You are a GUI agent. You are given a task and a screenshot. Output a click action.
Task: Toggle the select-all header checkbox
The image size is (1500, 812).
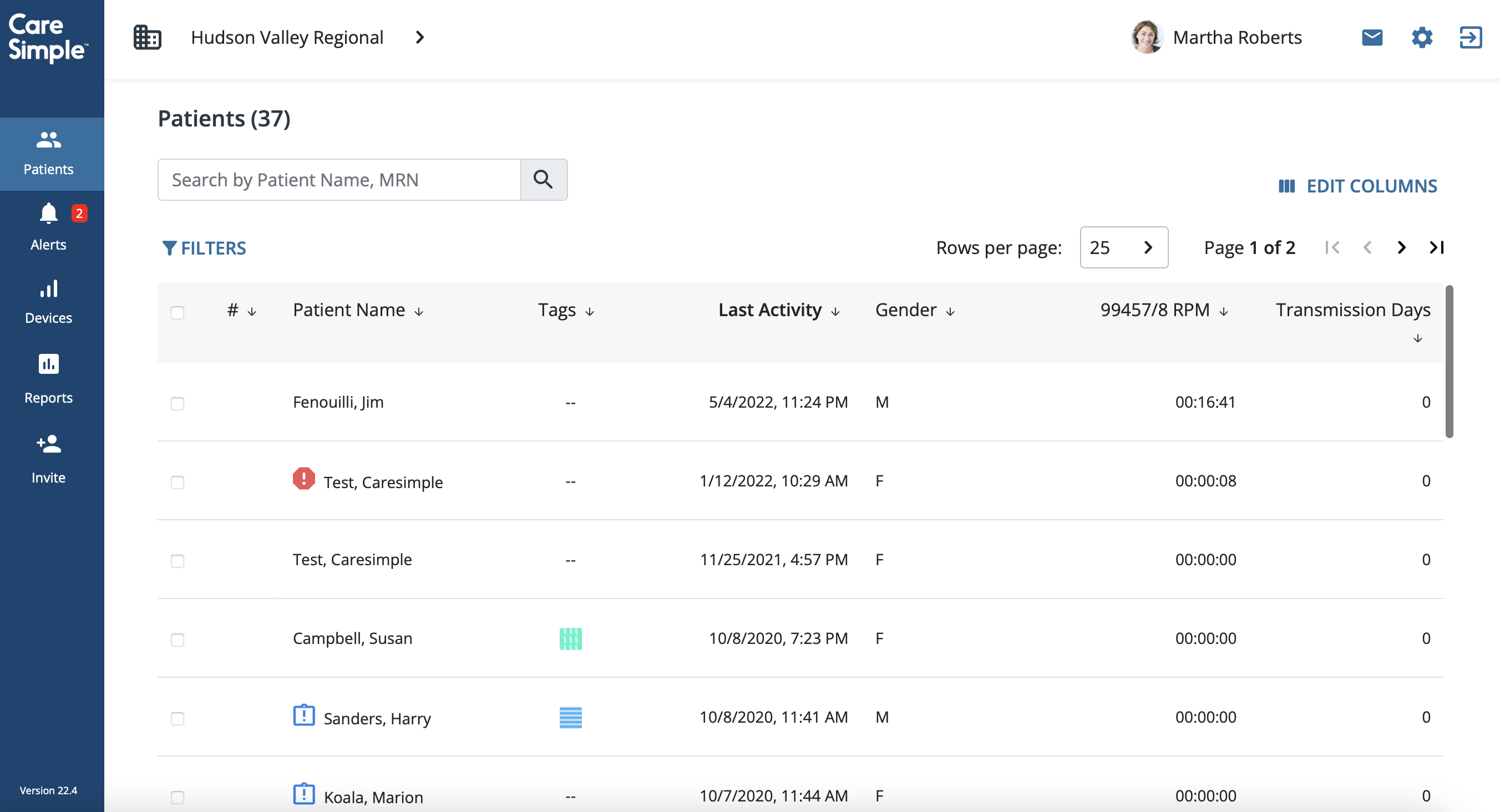coord(178,313)
